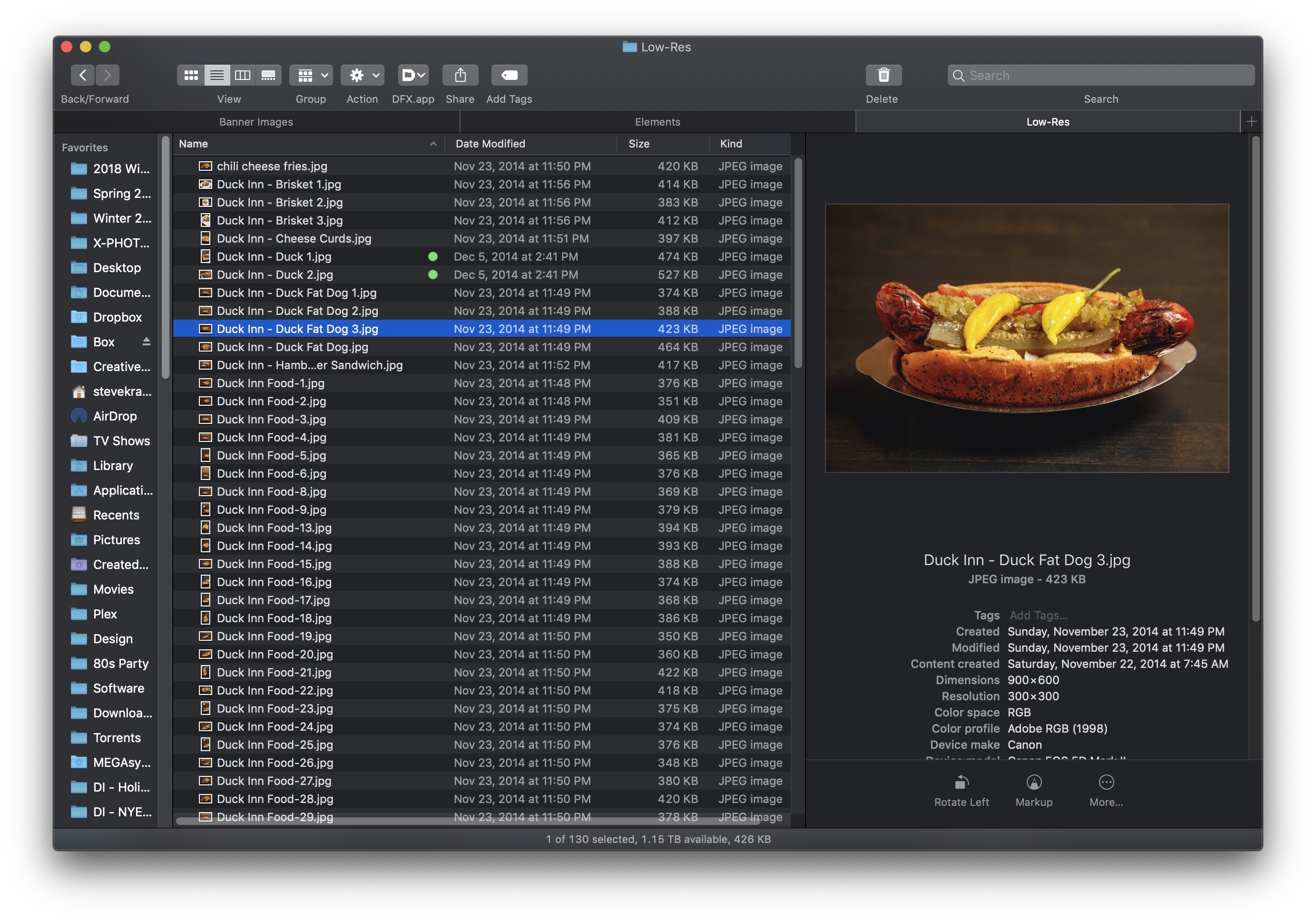Open the Action gear dropdown
This screenshot has width=1316, height=921.
coord(362,75)
